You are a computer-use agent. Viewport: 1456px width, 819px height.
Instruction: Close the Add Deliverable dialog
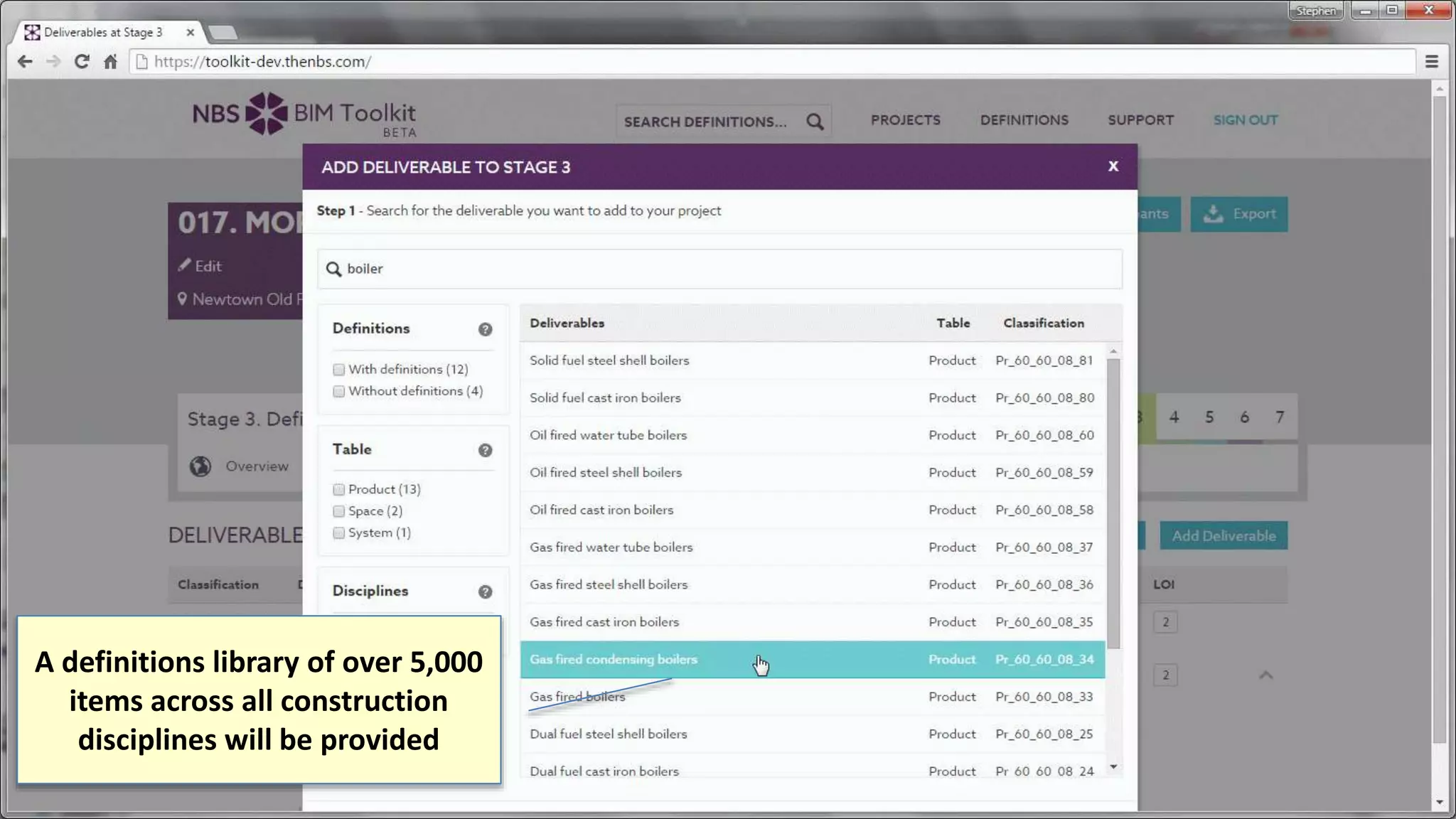1113,166
